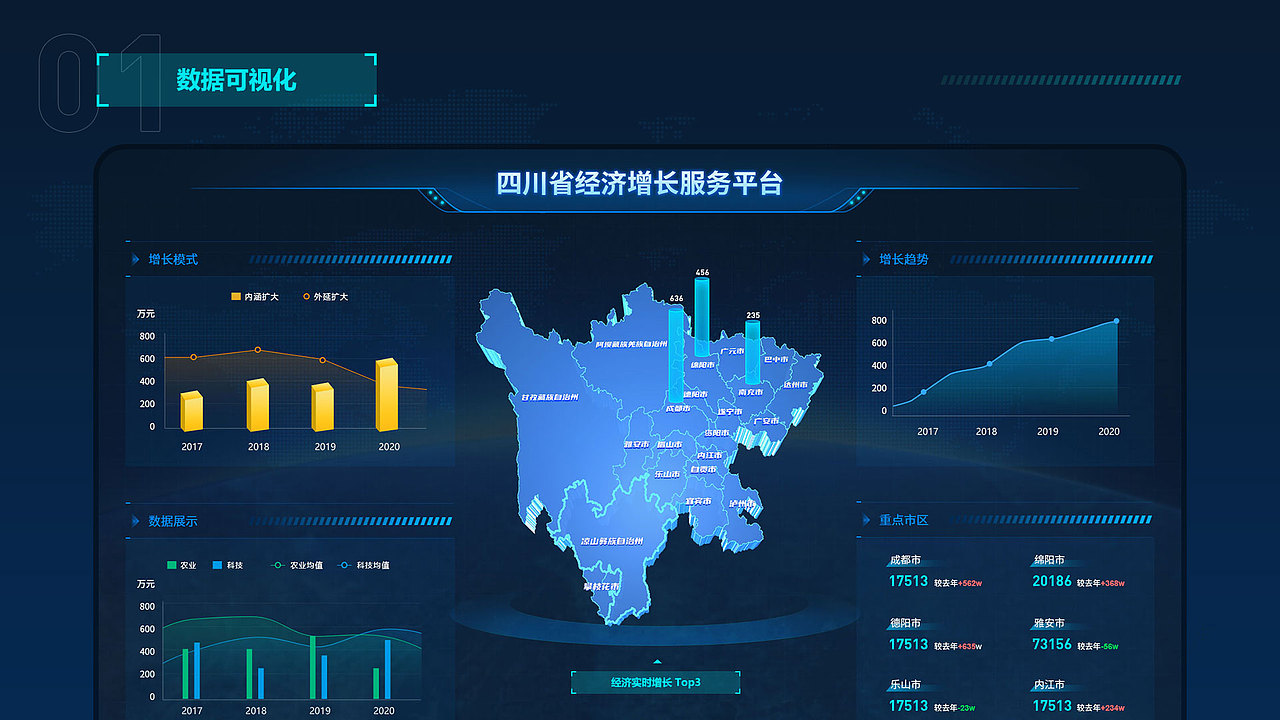
Task: Select the 2018 yellow bar in 增长模式
Action: (258, 405)
